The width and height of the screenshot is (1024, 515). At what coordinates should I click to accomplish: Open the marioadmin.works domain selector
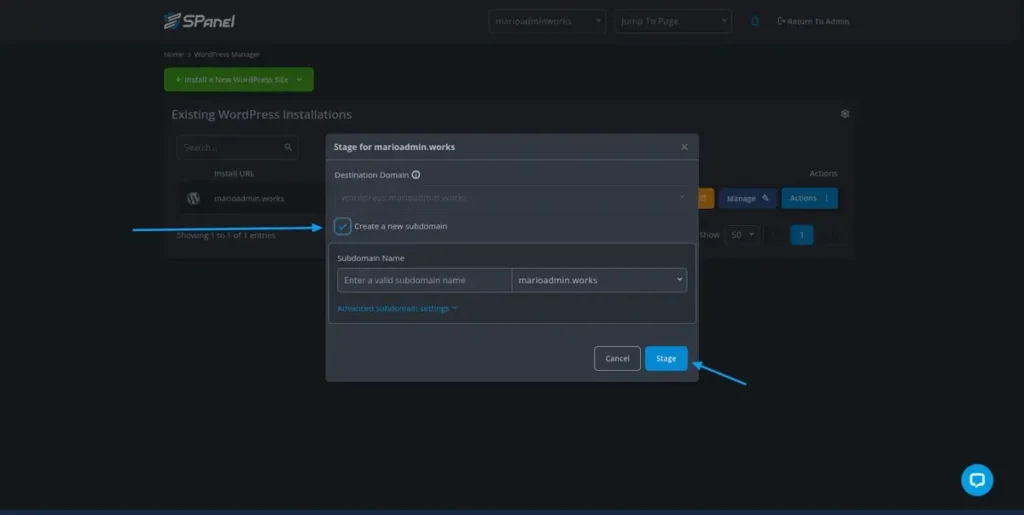[x=600, y=280]
